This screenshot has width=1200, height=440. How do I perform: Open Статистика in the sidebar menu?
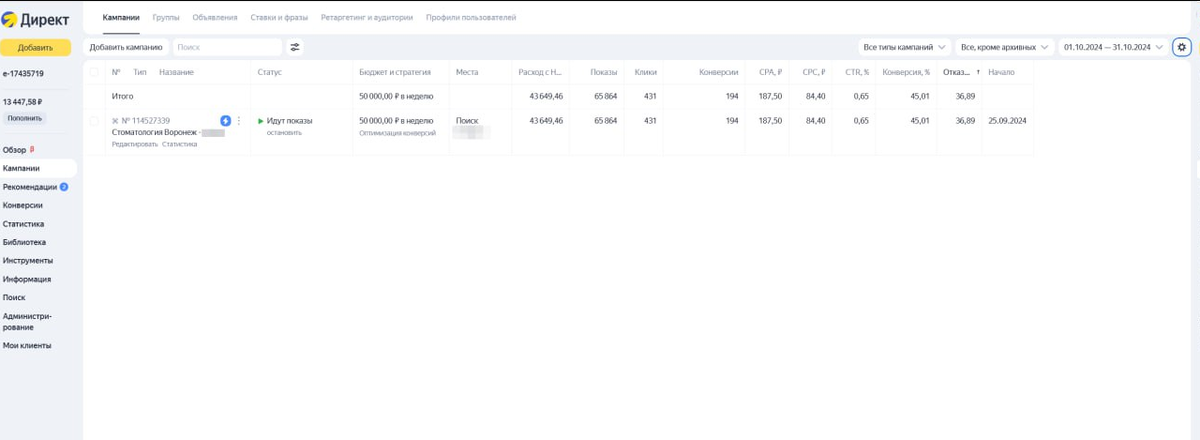pyautogui.click(x=24, y=224)
